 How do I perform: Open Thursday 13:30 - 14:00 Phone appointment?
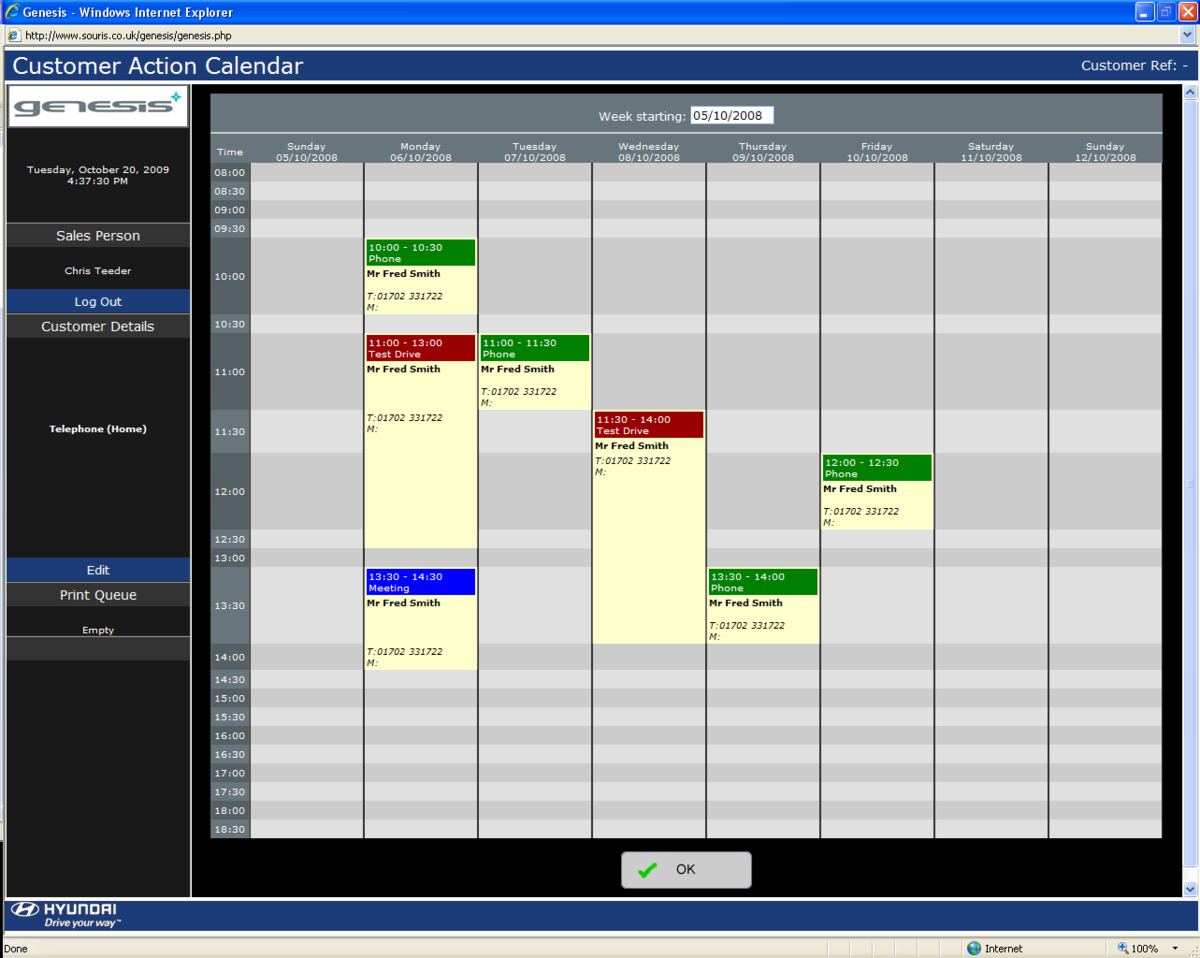(763, 606)
